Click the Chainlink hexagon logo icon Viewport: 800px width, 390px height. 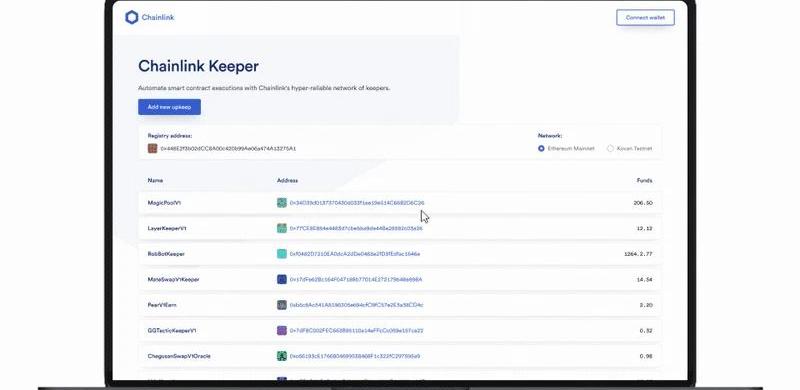(132, 17)
